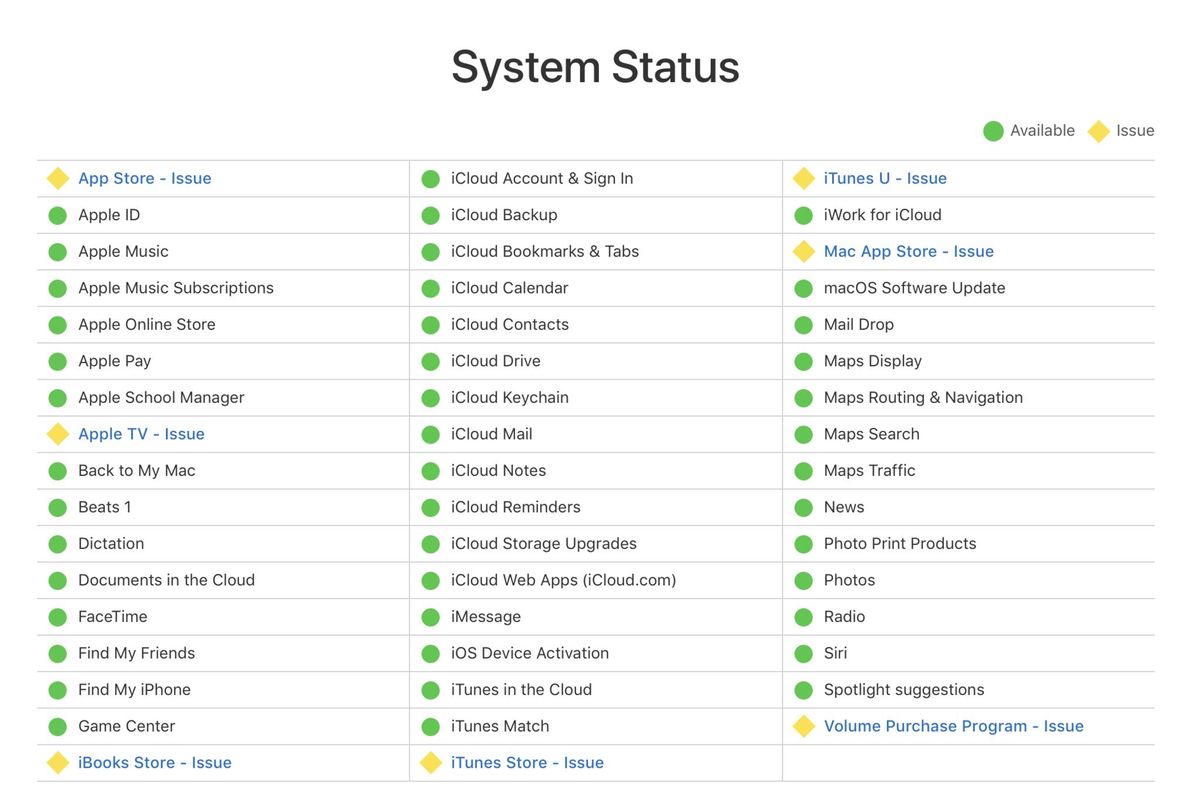
Task: Select the iCloud Web Apps (iCloud.com) text
Action: coord(564,580)
